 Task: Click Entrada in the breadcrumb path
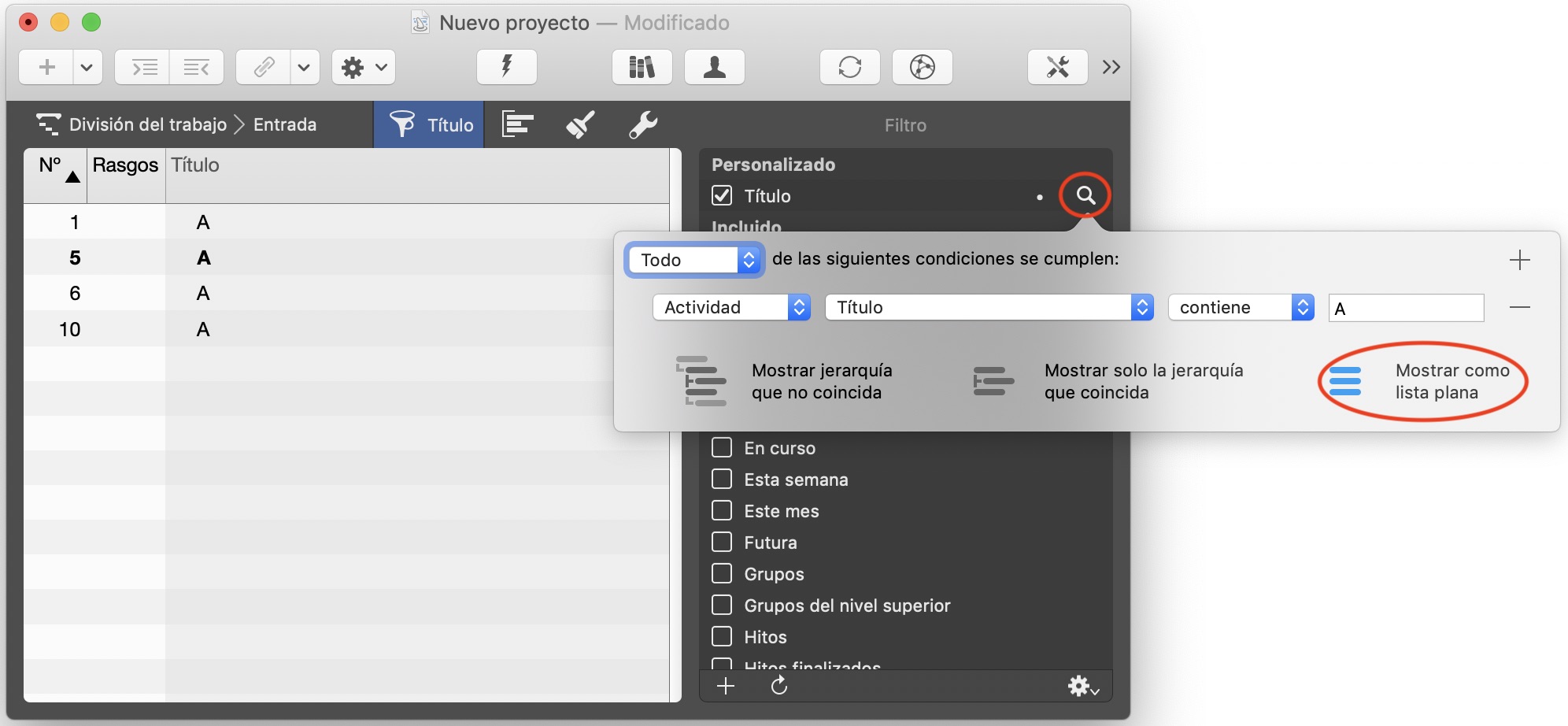point(285,124)
